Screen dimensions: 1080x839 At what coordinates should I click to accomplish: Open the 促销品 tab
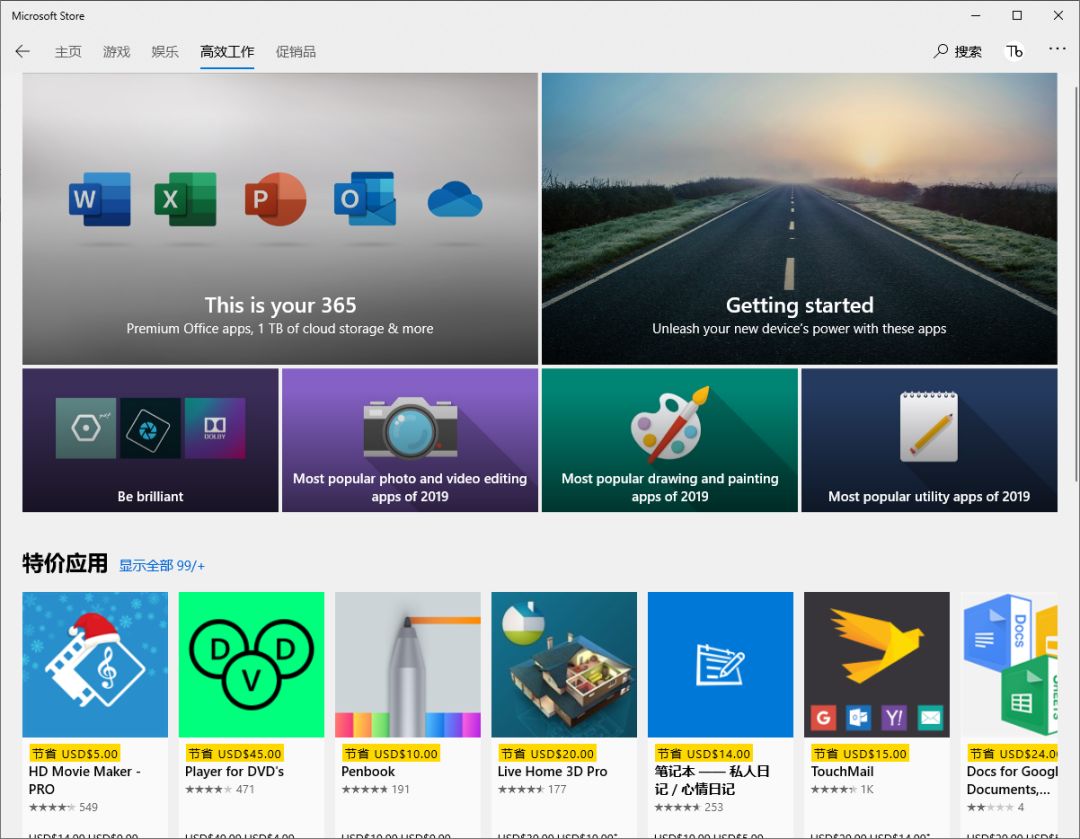click(295, 52)
